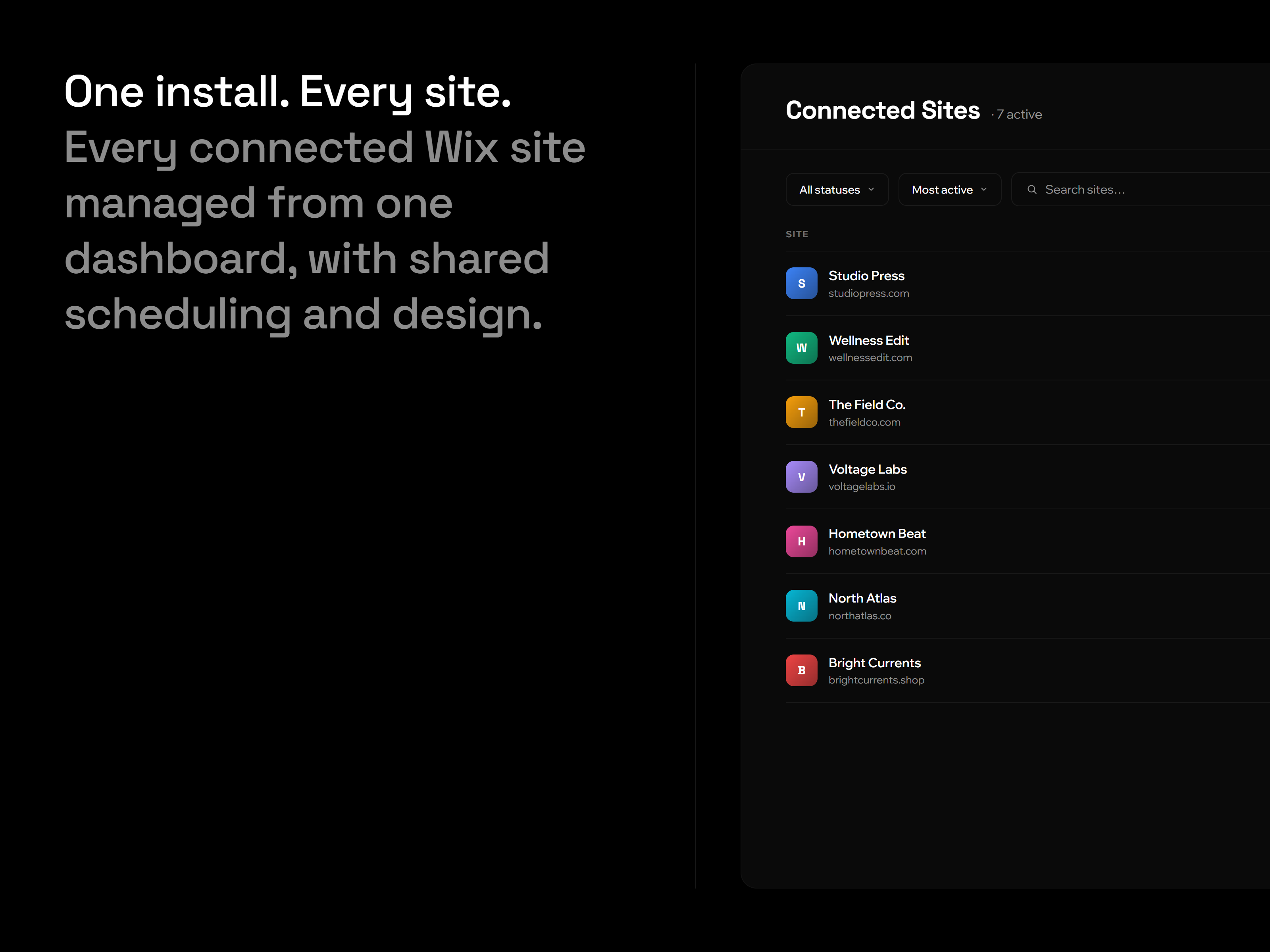Click the thefieldco.com domain text
The height and width of the screenshot is (952, 1270).
[x=864, y=422]
